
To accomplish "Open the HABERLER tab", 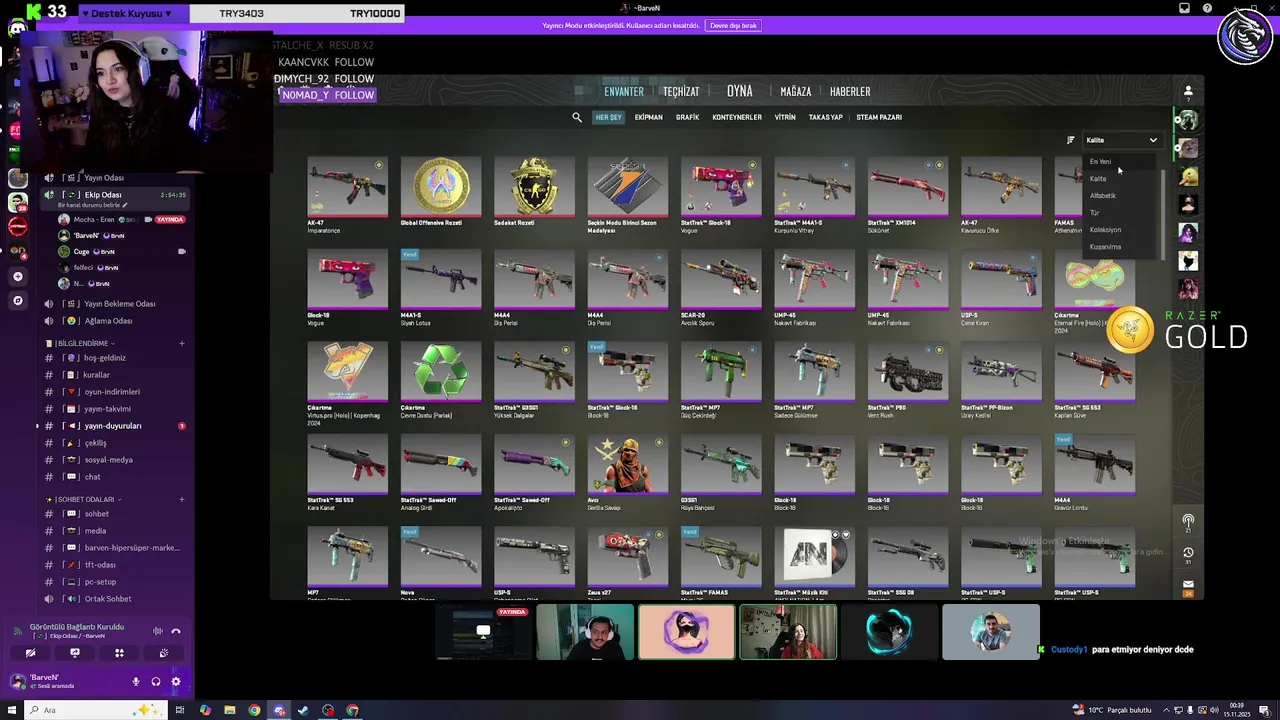I will [850, 91].
